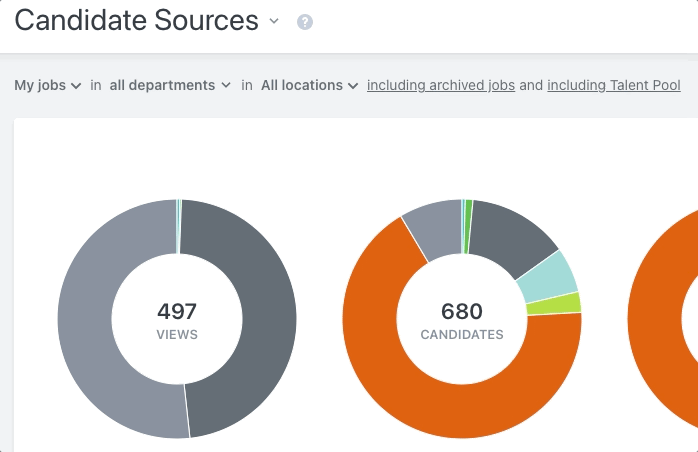The width and height of the screenshot is (698, 452).
Task: Open the all departments filter dropdown
Action: pyautogui.click(x=170, y=85)
